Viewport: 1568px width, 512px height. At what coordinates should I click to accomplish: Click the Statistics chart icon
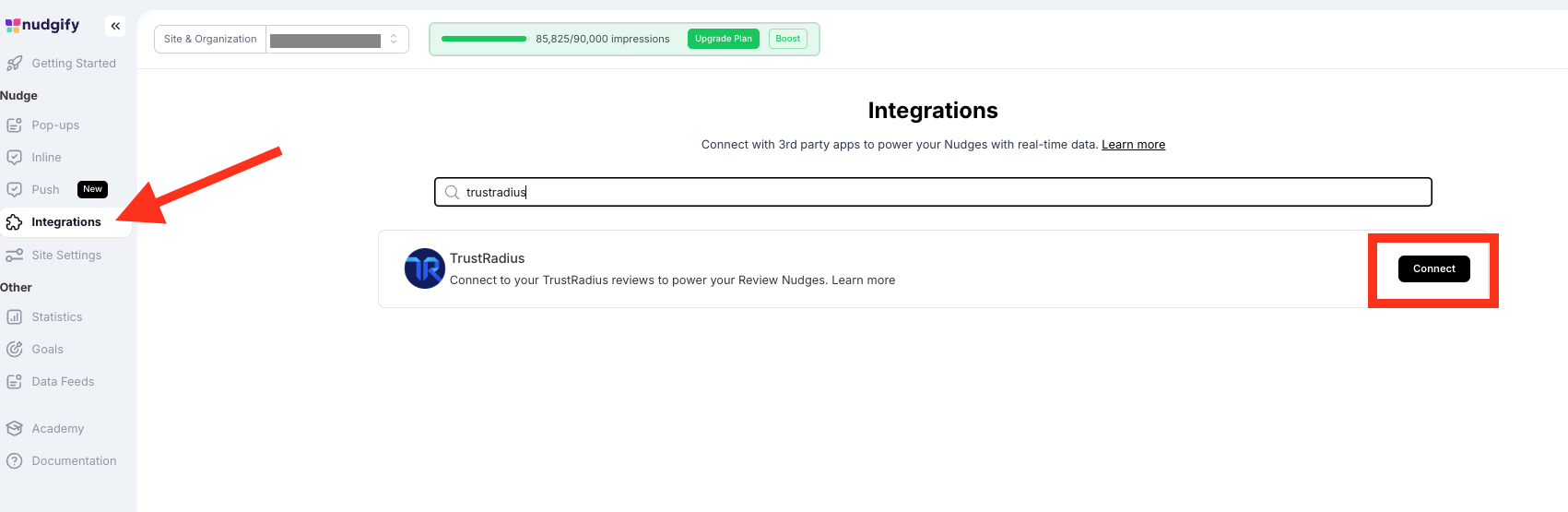coord(14,317)
